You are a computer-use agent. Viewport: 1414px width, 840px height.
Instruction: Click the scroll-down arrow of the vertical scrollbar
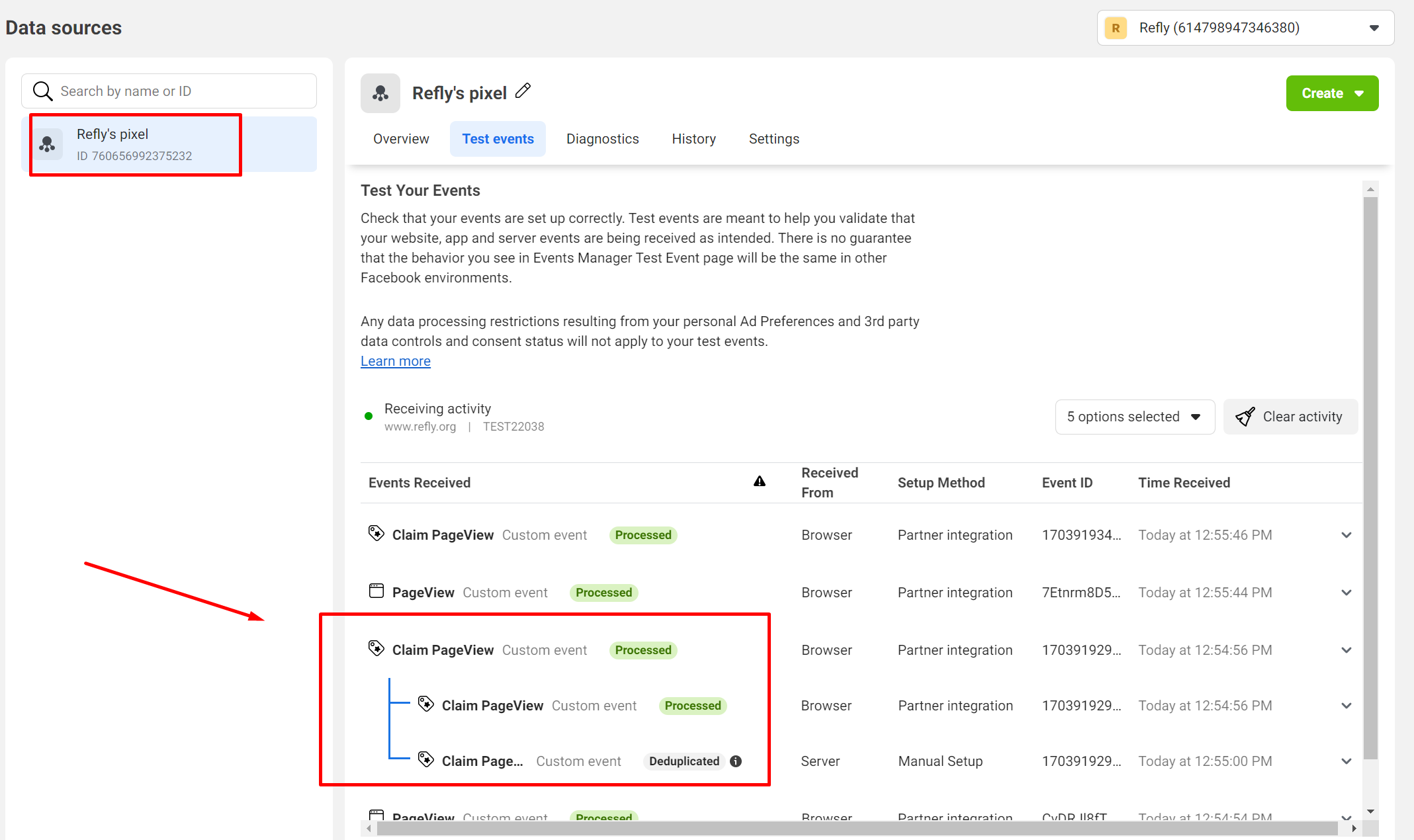[1370, 812]
